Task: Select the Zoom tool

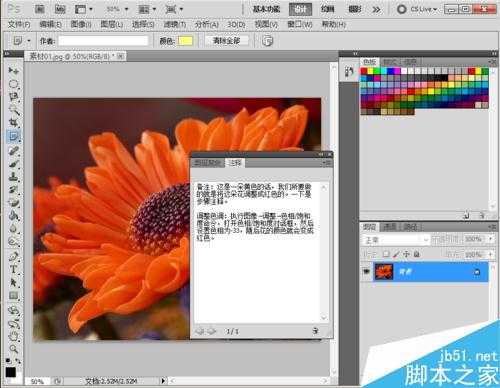Action: (x=13, y=349)
